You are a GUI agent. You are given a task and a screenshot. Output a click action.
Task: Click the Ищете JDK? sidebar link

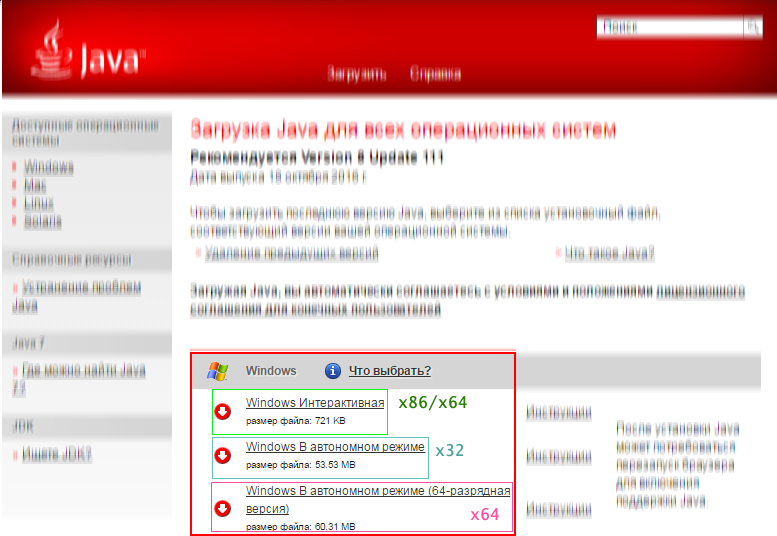[x=57, y=454]
